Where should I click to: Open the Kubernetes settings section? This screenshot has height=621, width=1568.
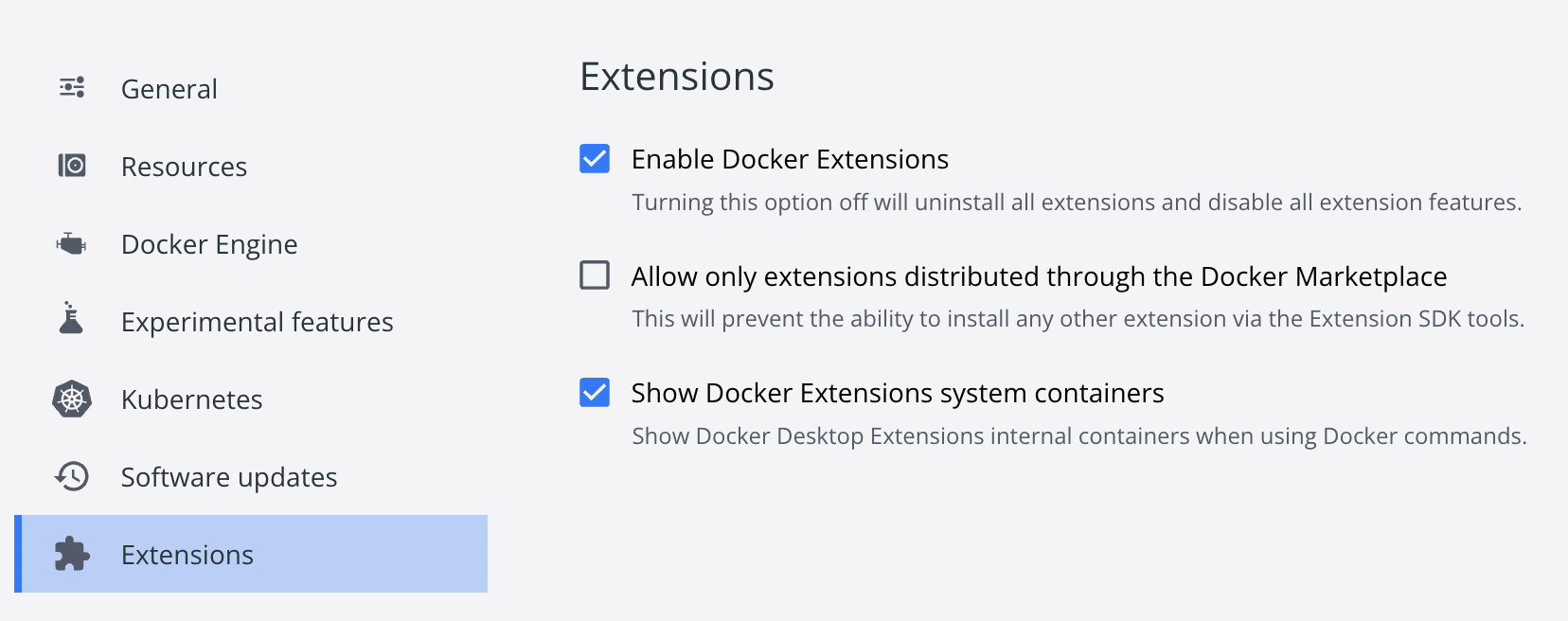click(x=191, y=399)
